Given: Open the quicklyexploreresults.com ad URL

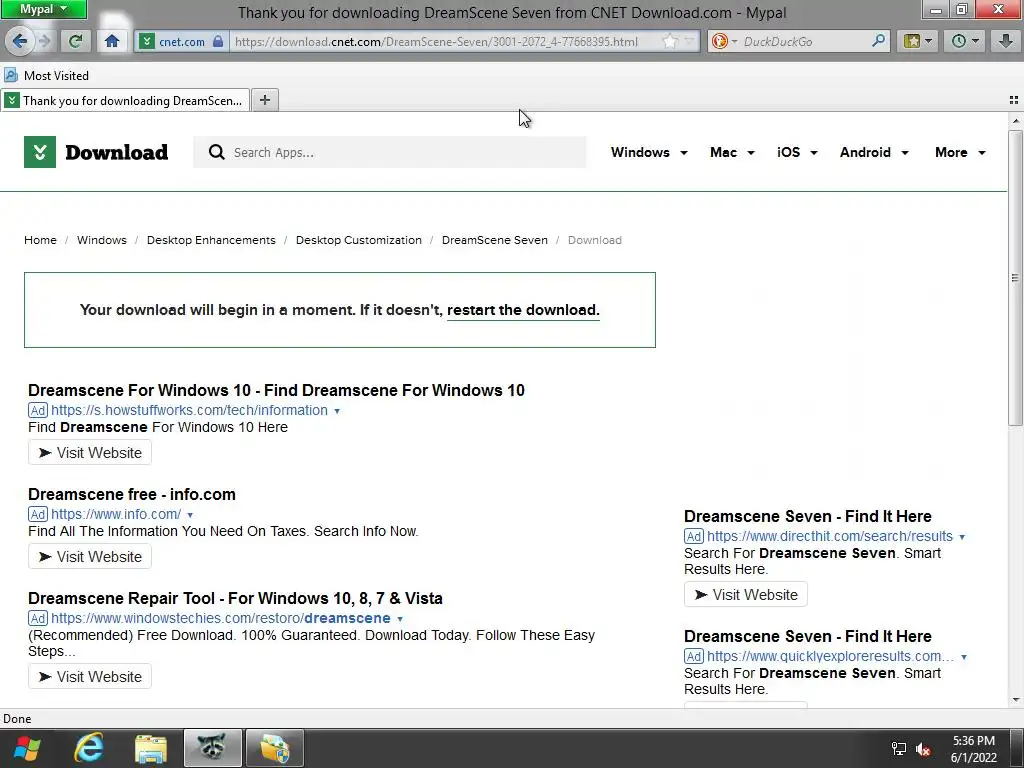Looking at the screenshot, I should pos(831,656).
